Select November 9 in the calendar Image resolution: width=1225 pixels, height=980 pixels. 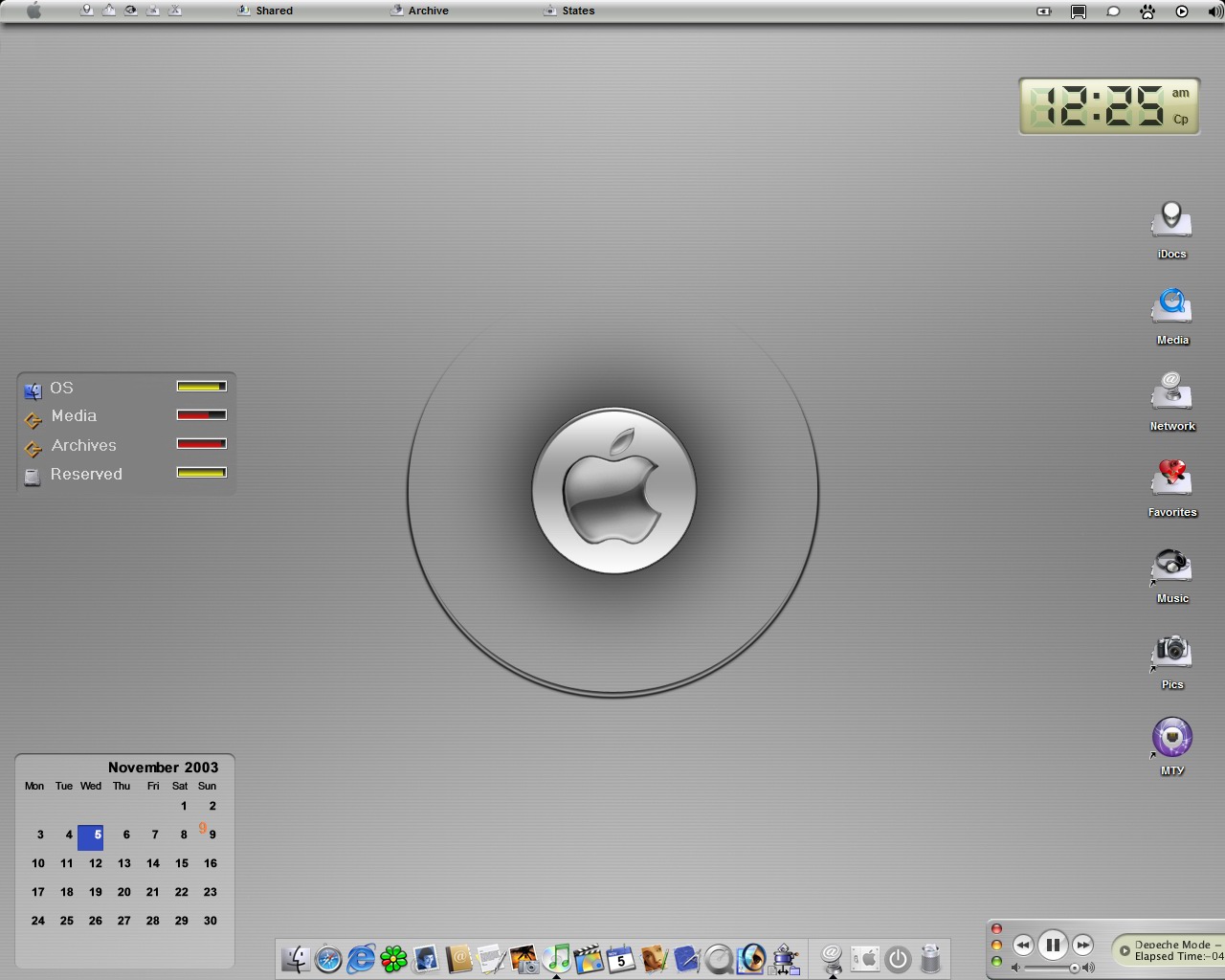click(x=212, y=835)
